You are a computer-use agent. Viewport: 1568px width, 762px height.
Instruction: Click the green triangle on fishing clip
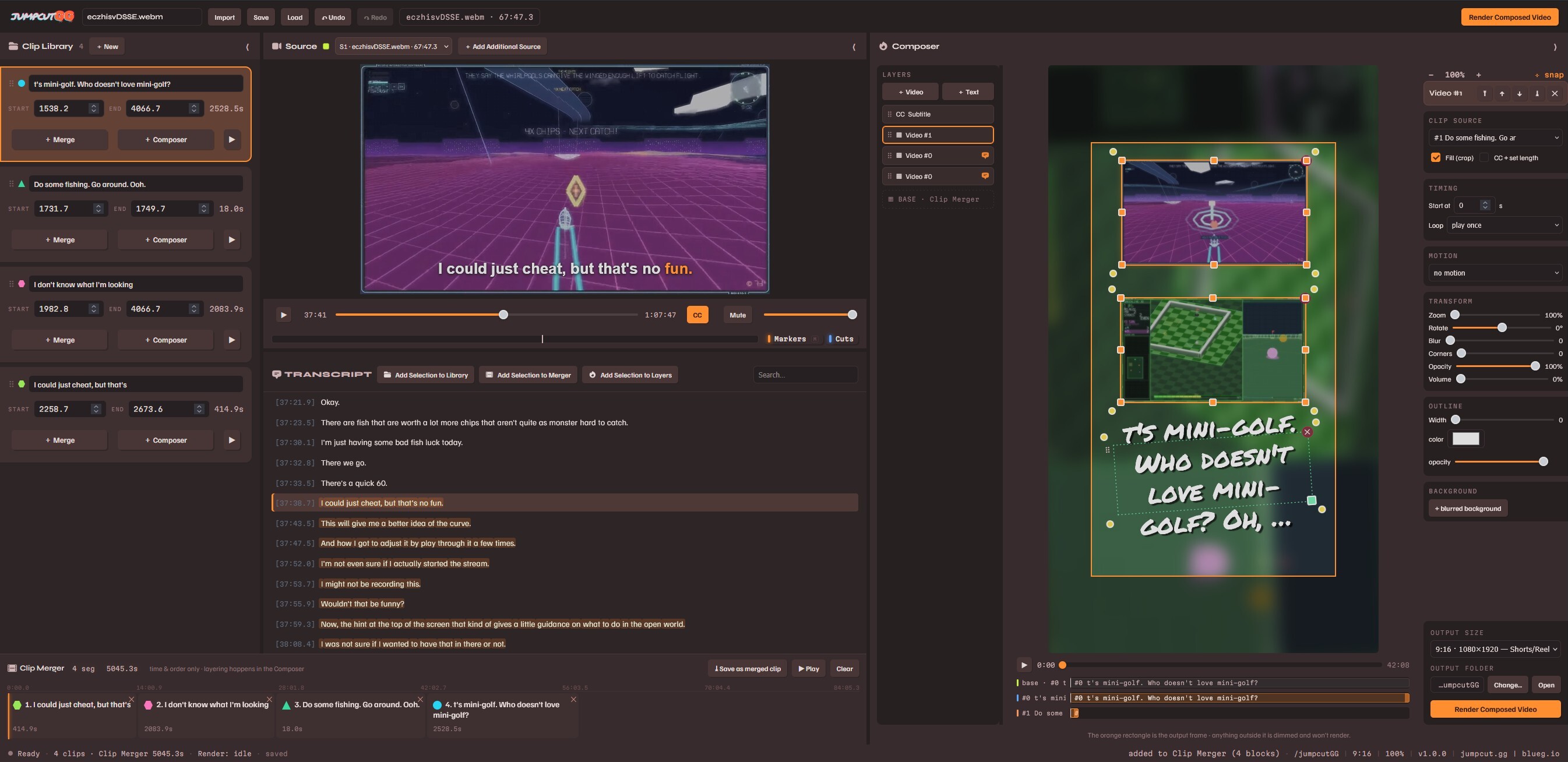click(22, 184)
